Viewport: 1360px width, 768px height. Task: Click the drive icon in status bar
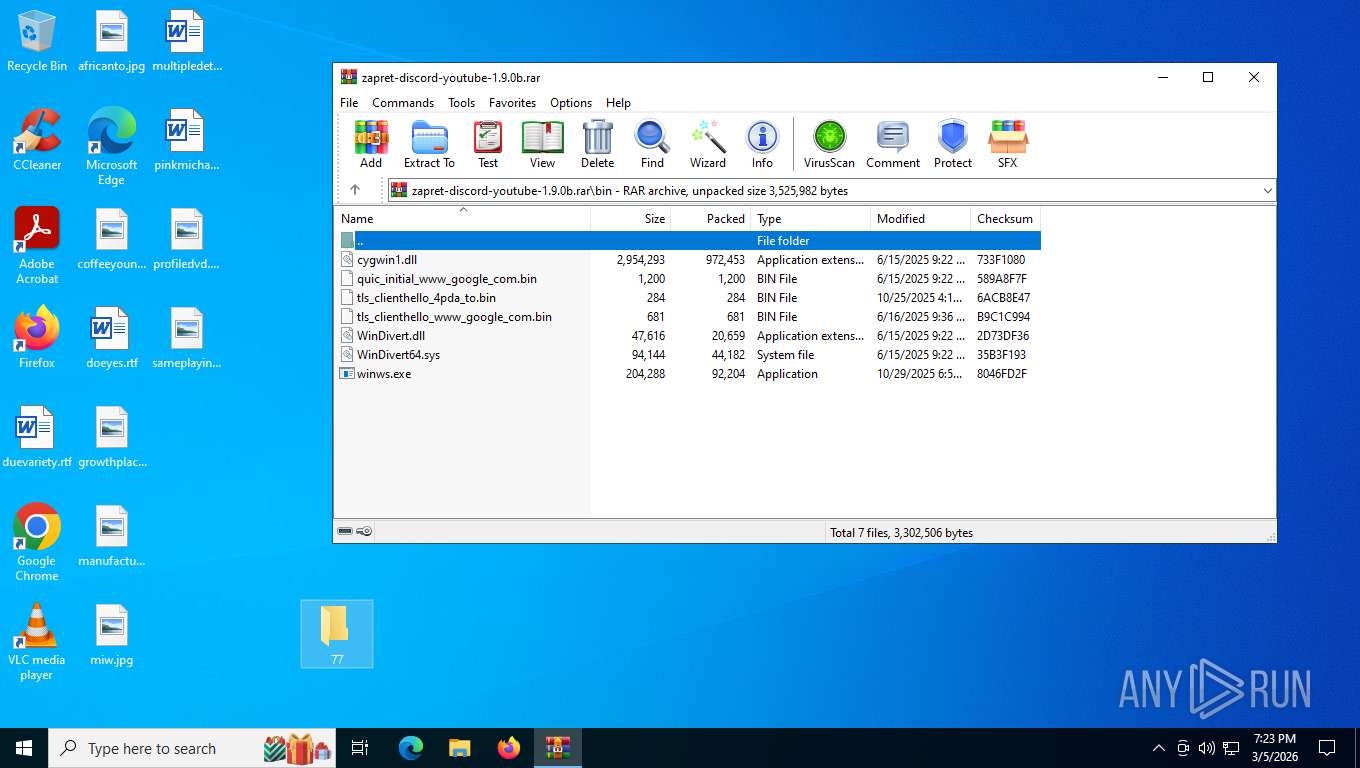(x=345, y=532)
